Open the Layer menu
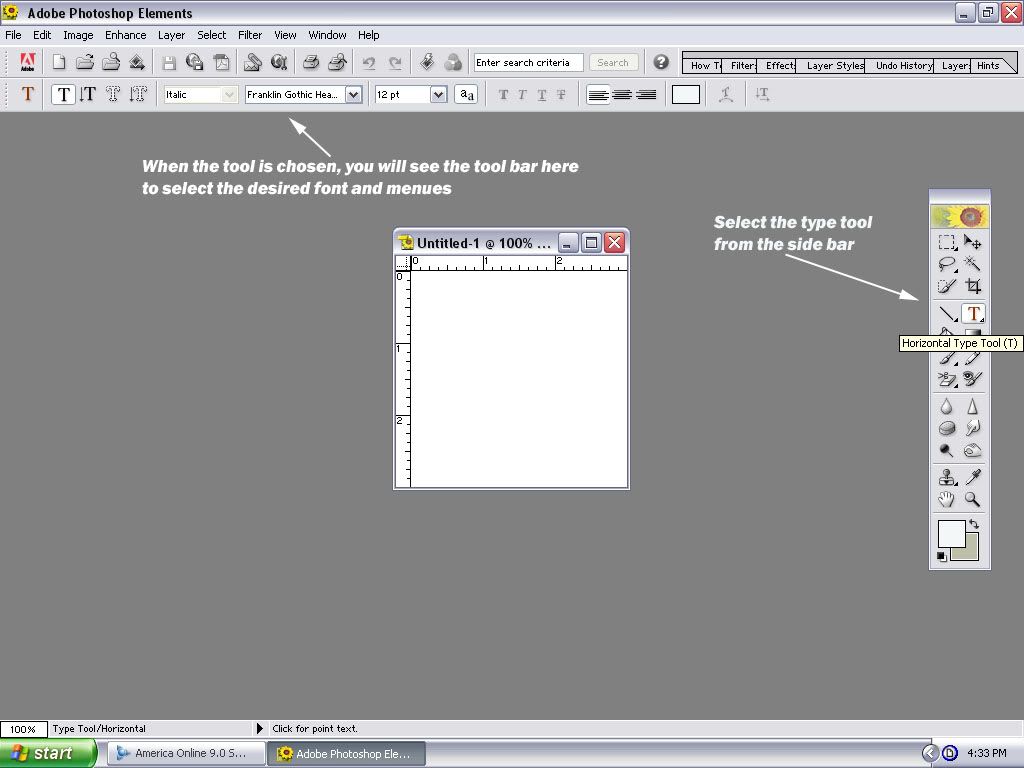 171,35
